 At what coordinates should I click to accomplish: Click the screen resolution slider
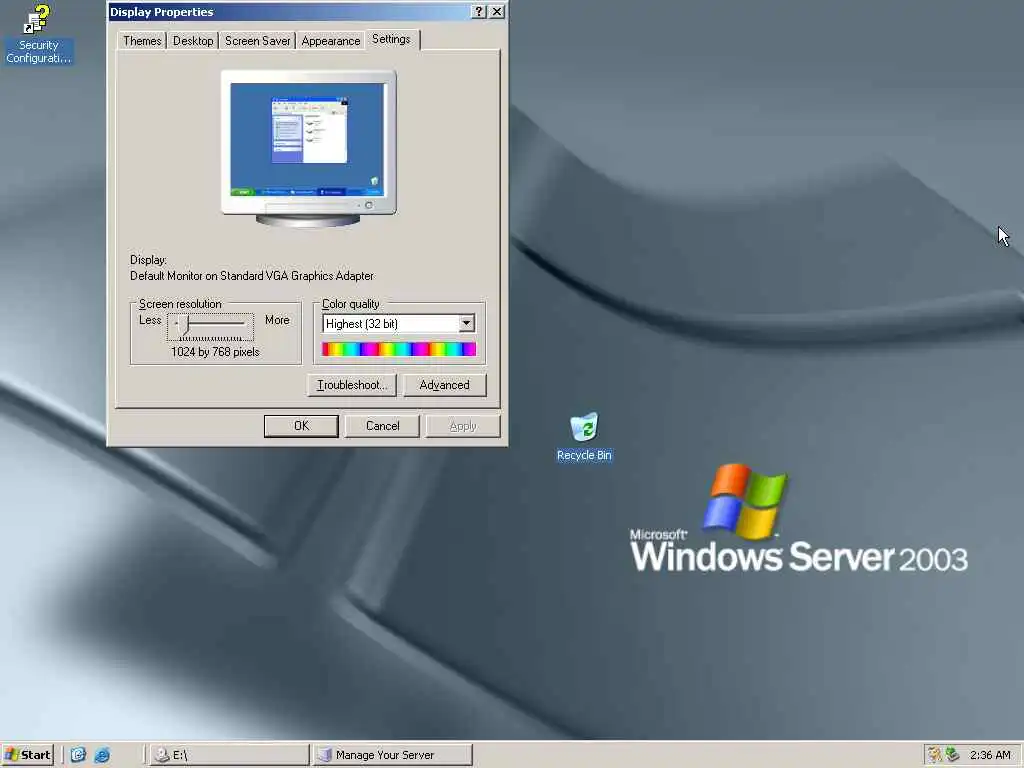coord(210,327)
